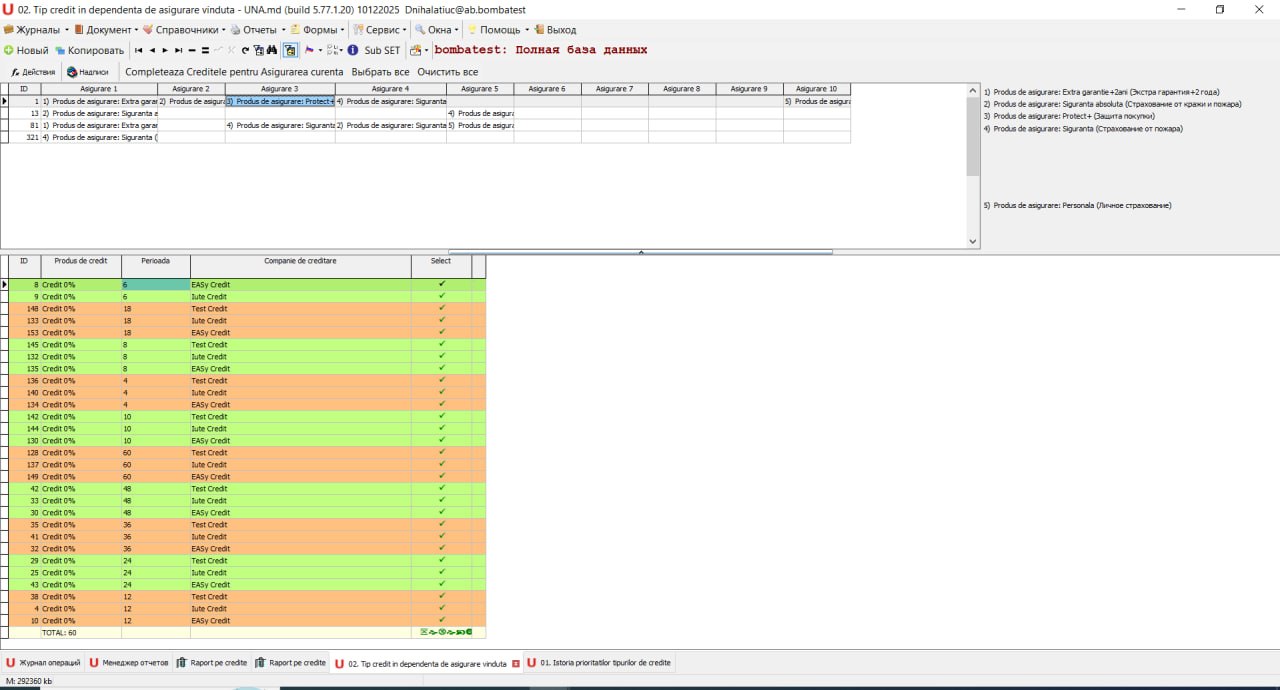1280x690 pixels.
Task: Select the Asigurare 3 Protect+ cell
Action: 280,101
